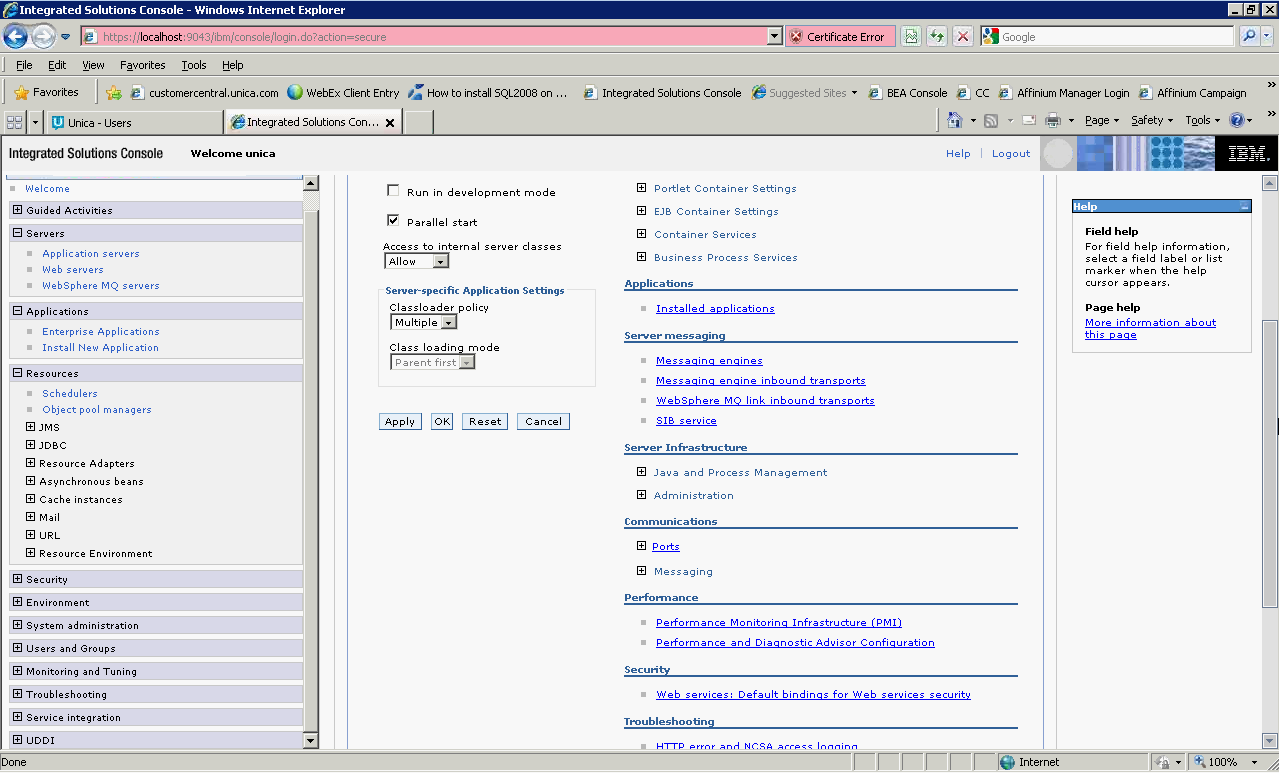This screenshot has height=773, width=1279.
Task: Click the Stop loading X icon
Action: pyautogui.click(x=962, y=36)
